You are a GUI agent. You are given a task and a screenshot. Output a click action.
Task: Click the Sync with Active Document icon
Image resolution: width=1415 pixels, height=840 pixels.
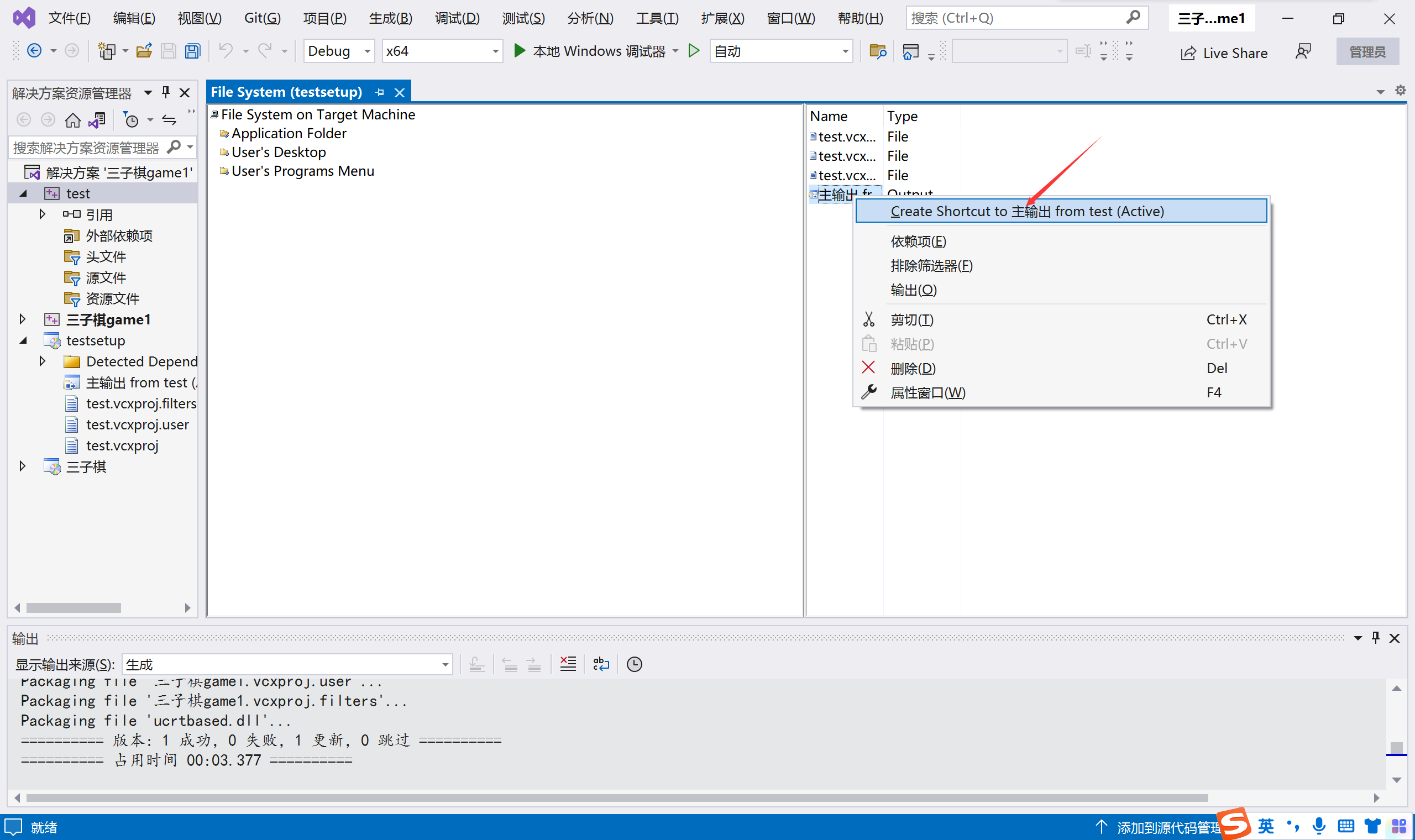pos(169,120)
